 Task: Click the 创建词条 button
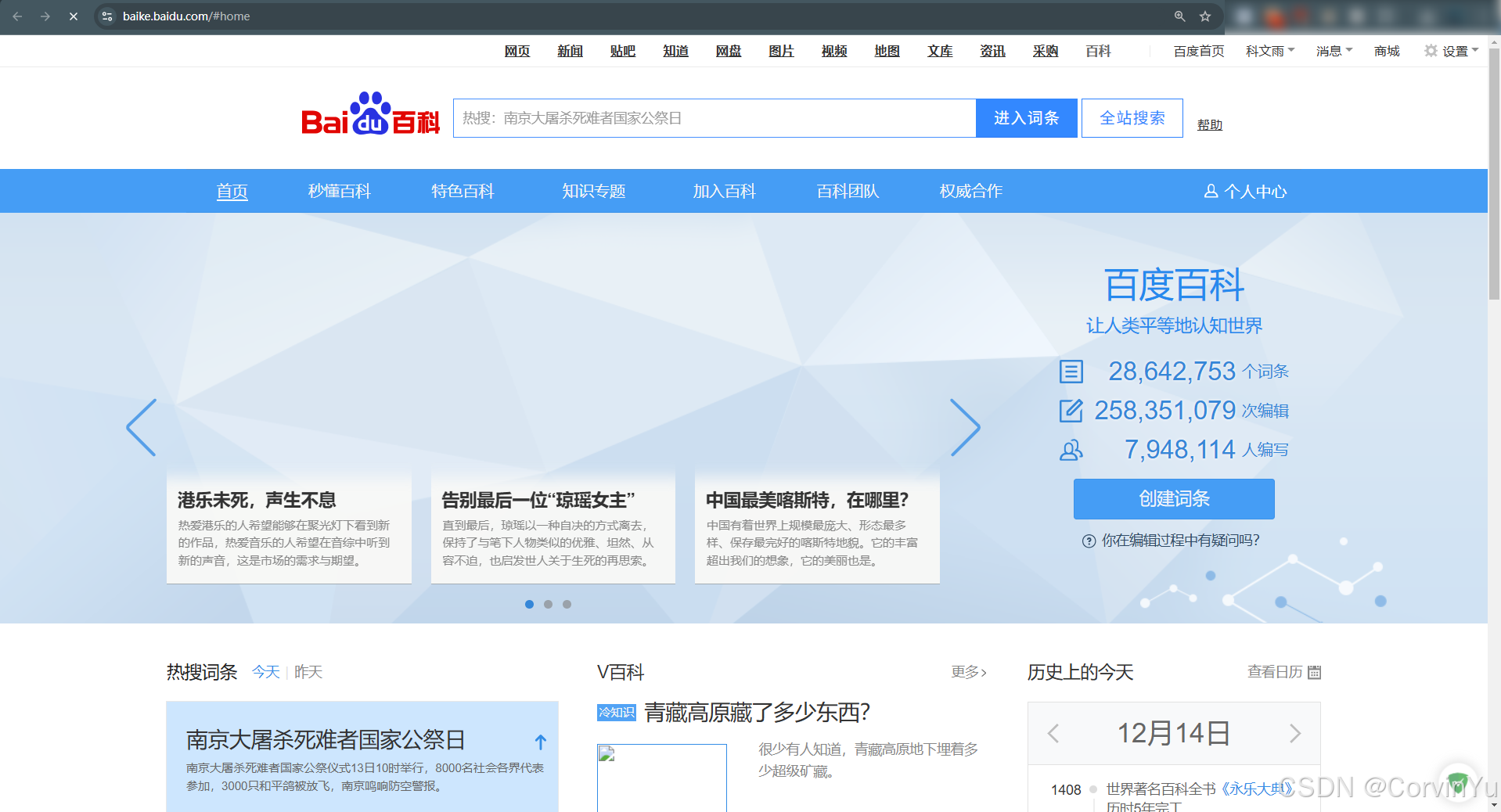tap(1174, 499)
